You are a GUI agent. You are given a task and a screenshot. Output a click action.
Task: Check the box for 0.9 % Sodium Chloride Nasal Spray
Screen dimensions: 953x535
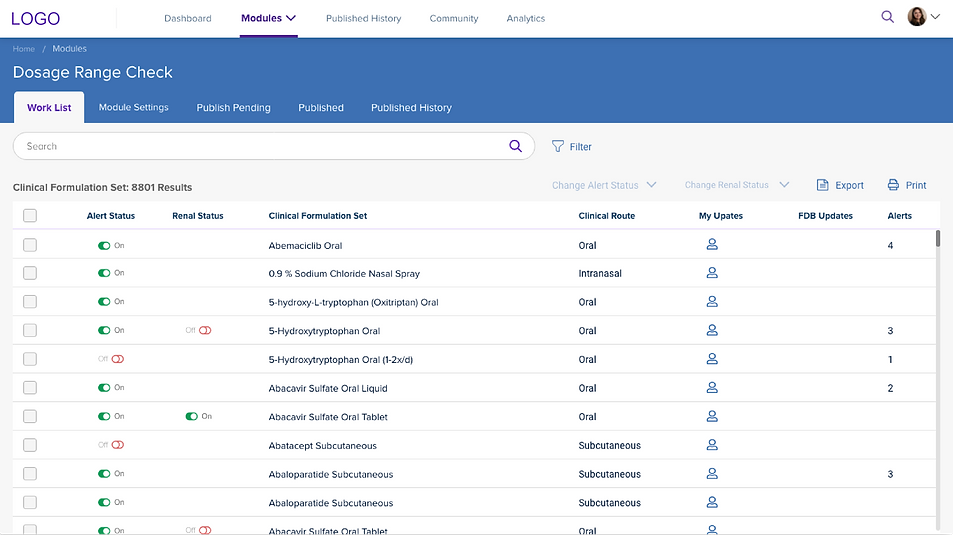tap(30, 273)
